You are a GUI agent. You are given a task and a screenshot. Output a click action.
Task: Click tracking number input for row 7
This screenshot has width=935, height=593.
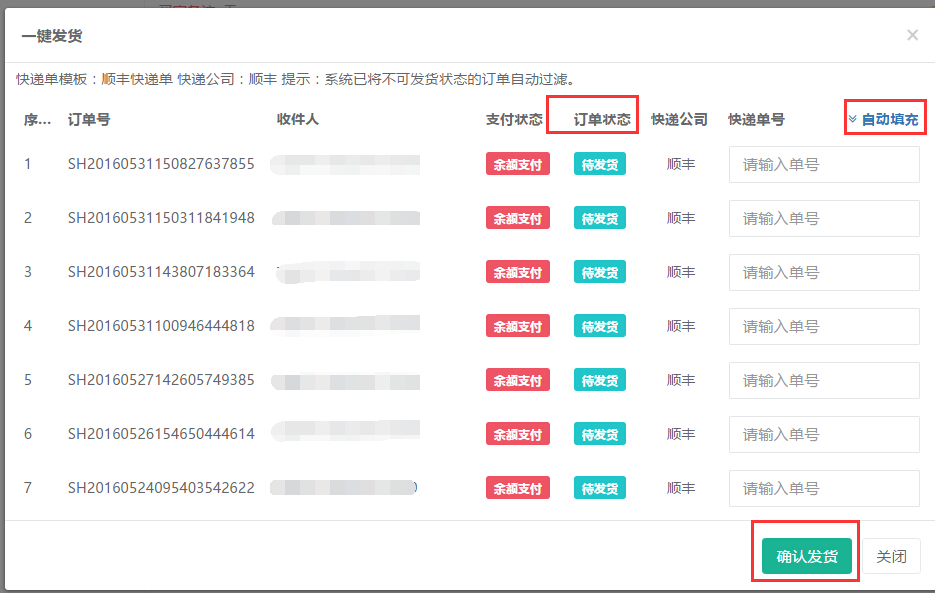point(824,488)
